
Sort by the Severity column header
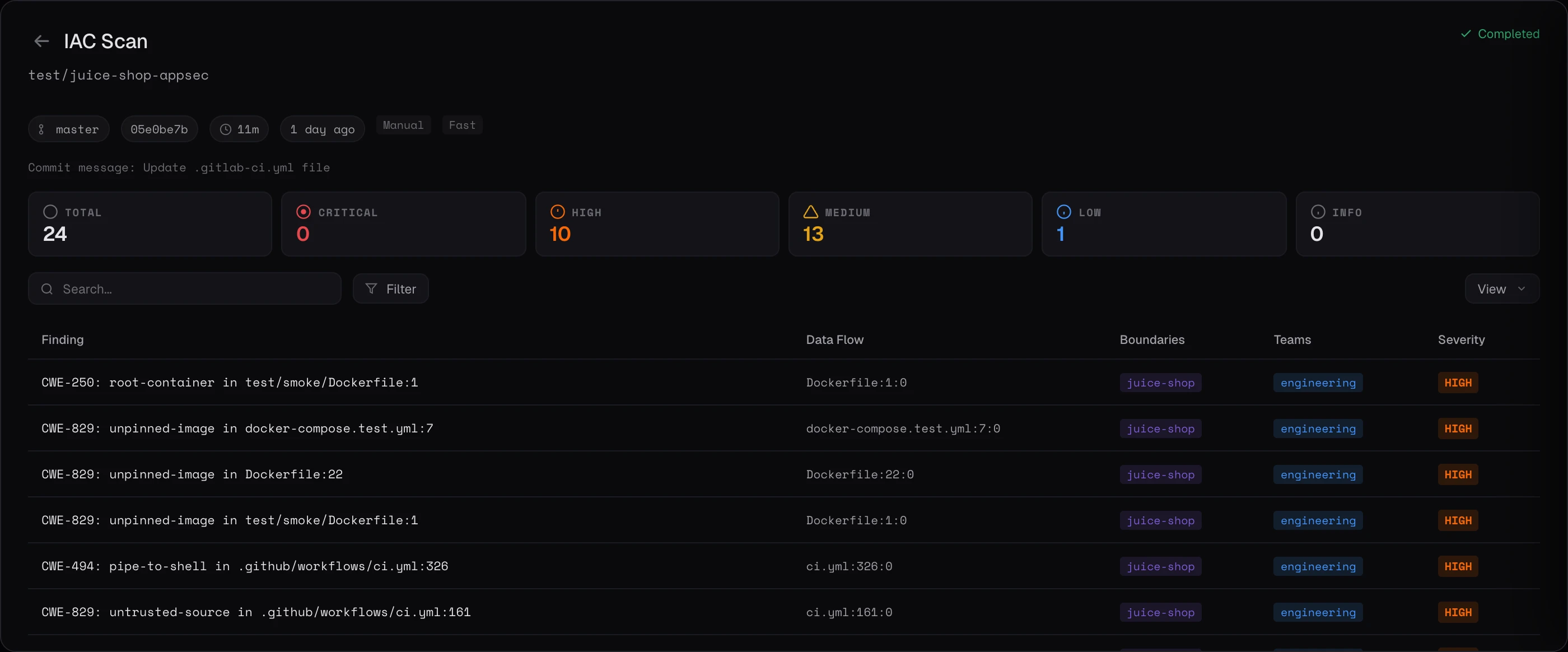tap(1462, 339)
